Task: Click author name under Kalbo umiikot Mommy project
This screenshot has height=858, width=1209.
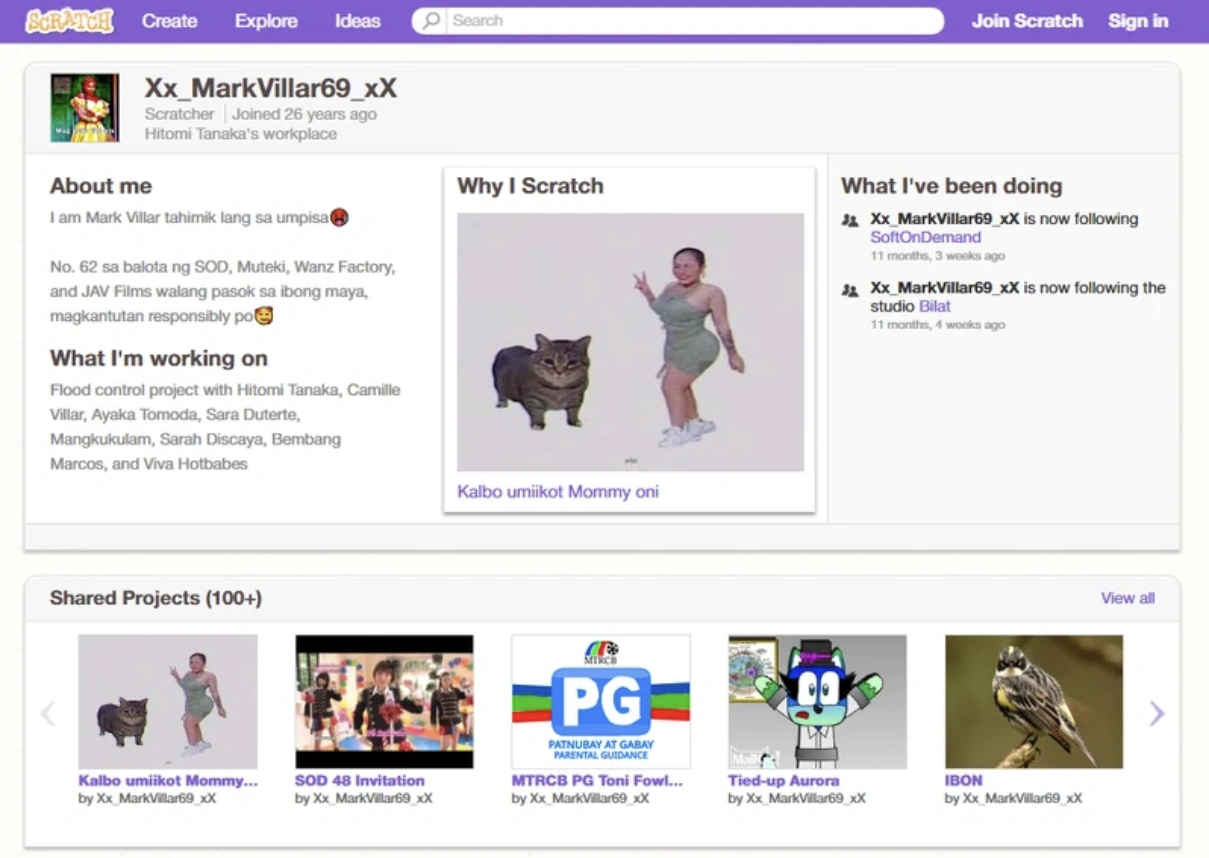Action: (156, 798)
